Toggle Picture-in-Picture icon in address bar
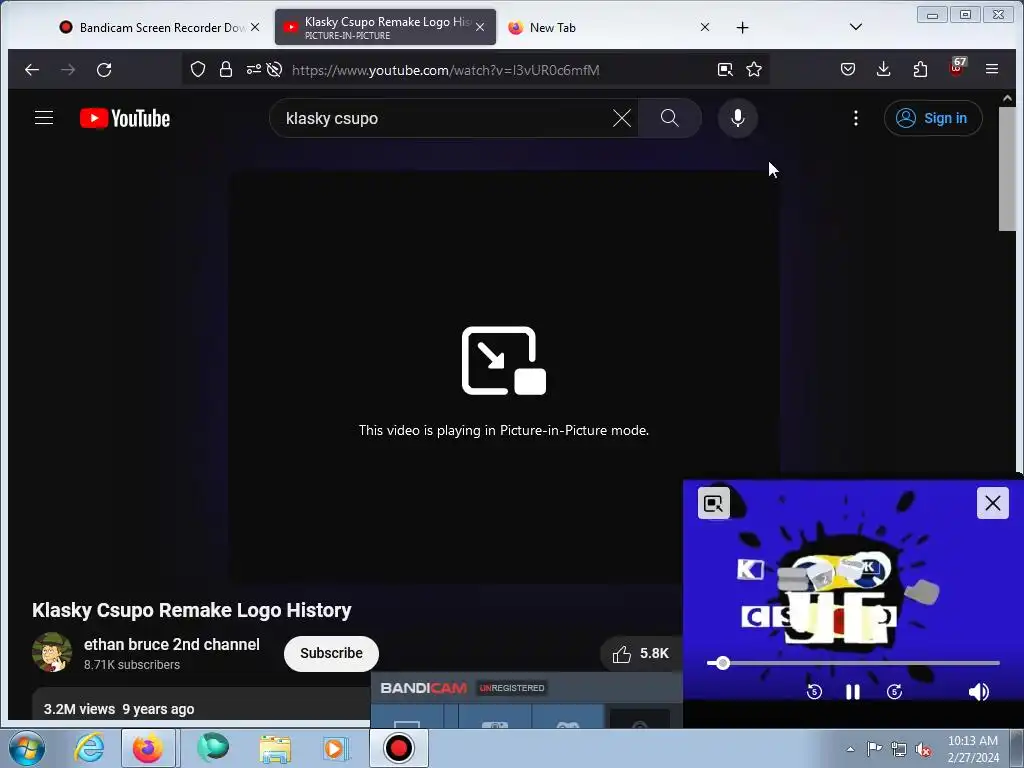The height and width of the screenshot is (768, 1024). [x=725, y=69]
